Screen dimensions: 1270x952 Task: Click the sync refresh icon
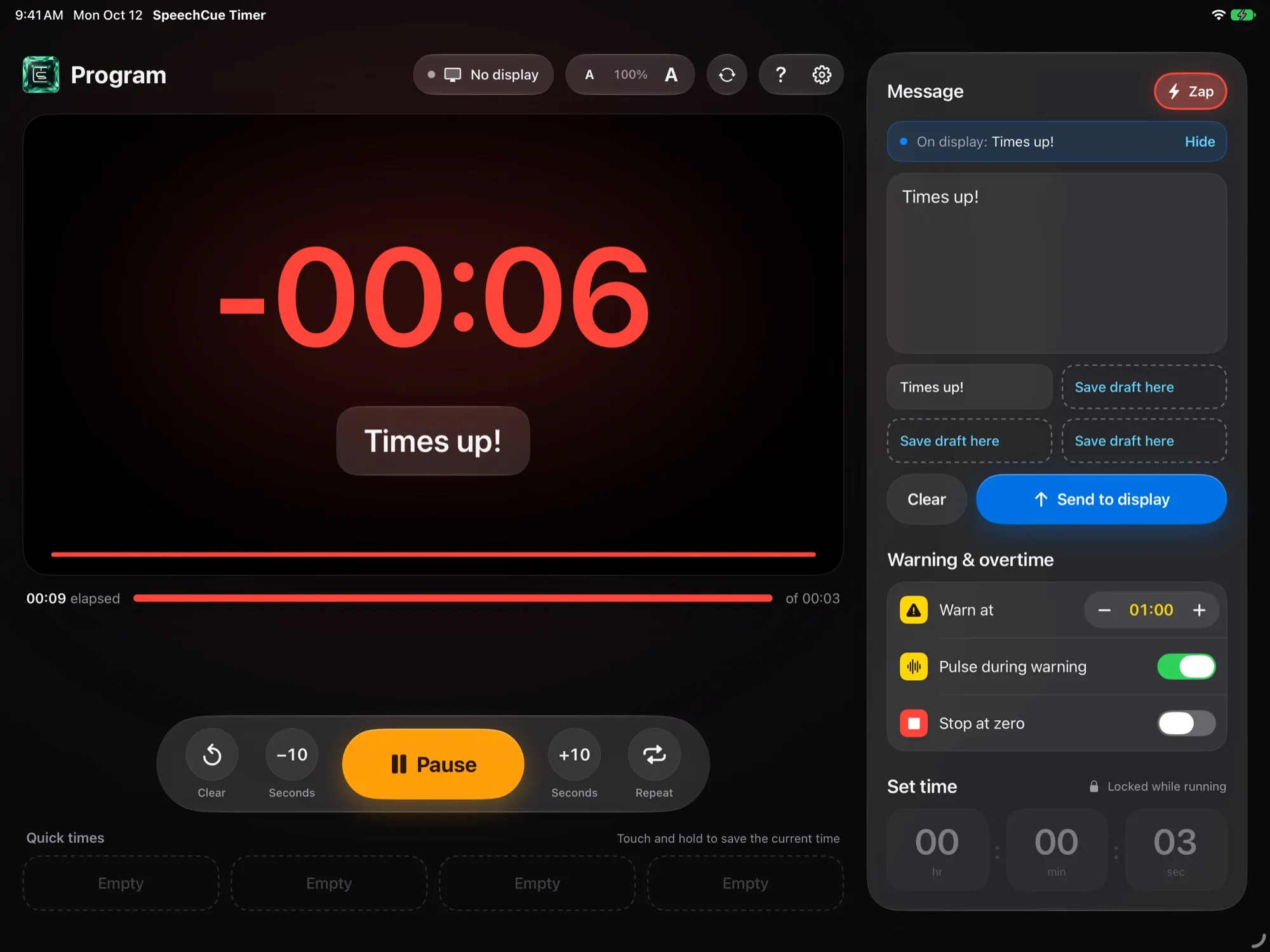point(727,75)
